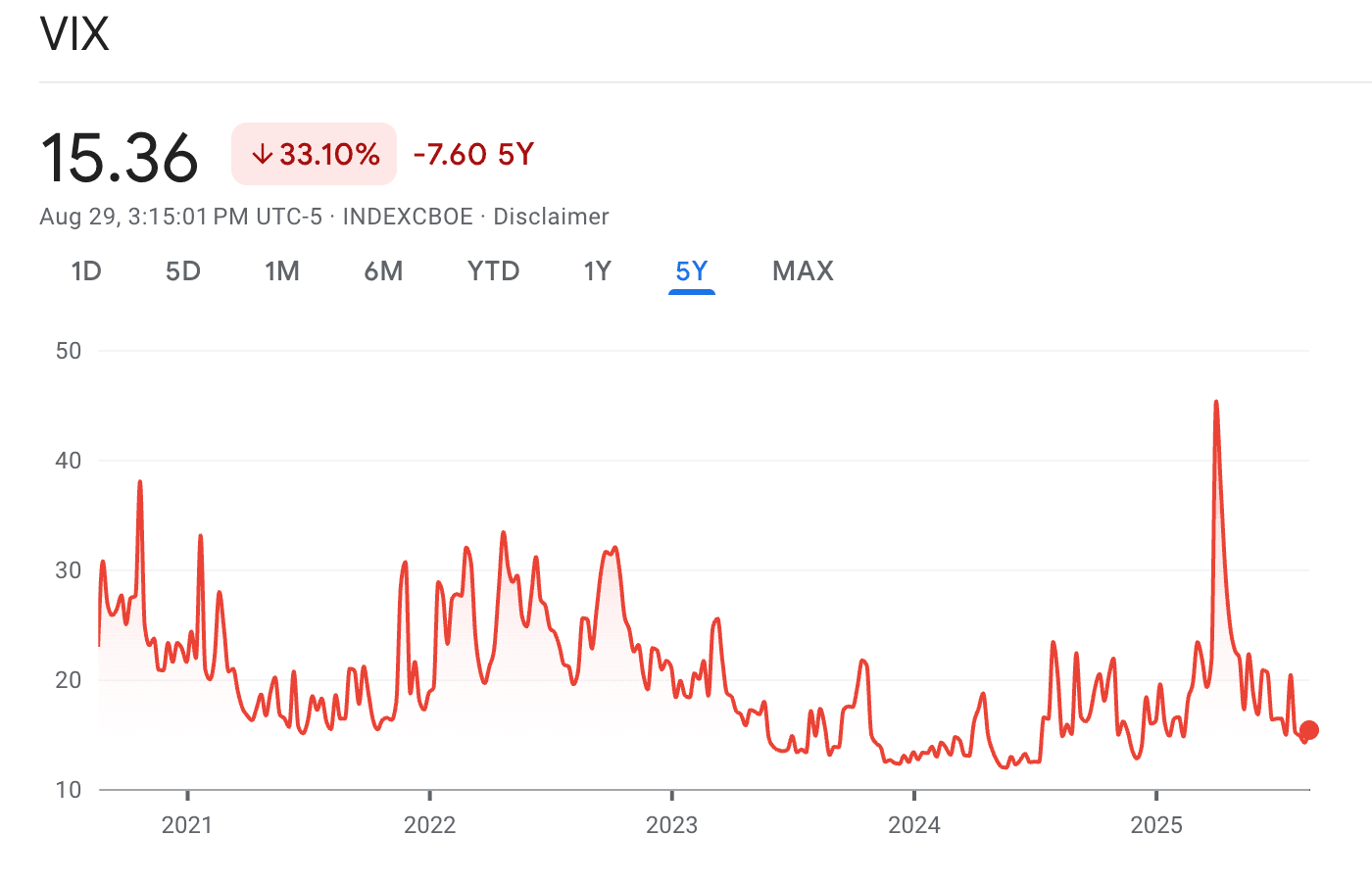Click the 2023 label on the x-axis
This screenshot has height=884, width=1372.
[672, 825]
